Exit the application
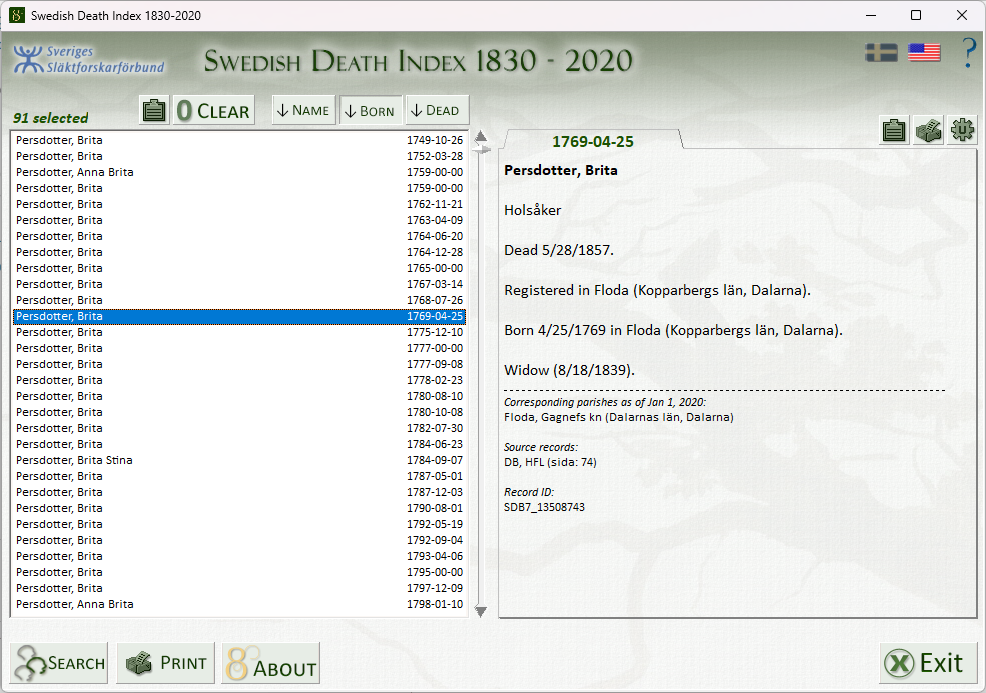Viewport: 986px width, 693px height. coord(928,663)
